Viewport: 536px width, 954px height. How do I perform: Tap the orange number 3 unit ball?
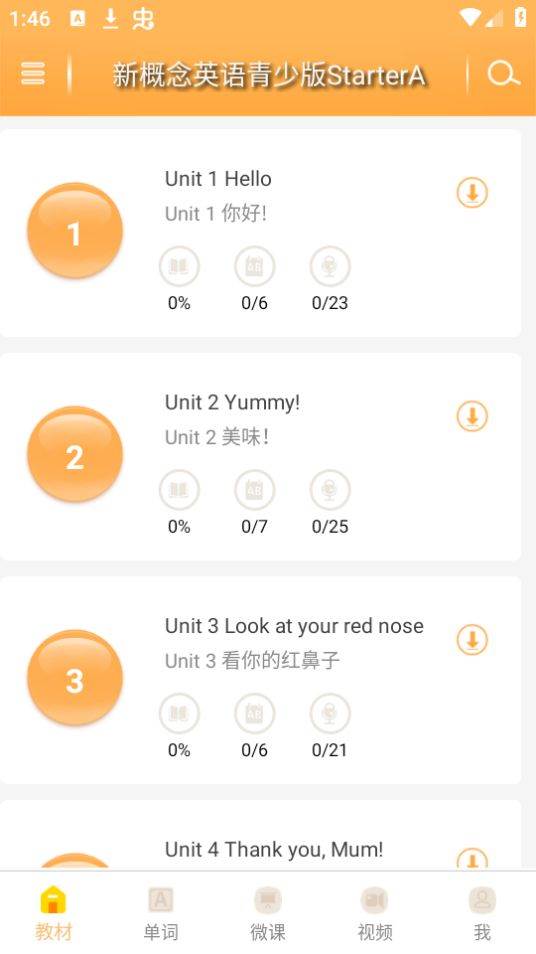[75, 678]
